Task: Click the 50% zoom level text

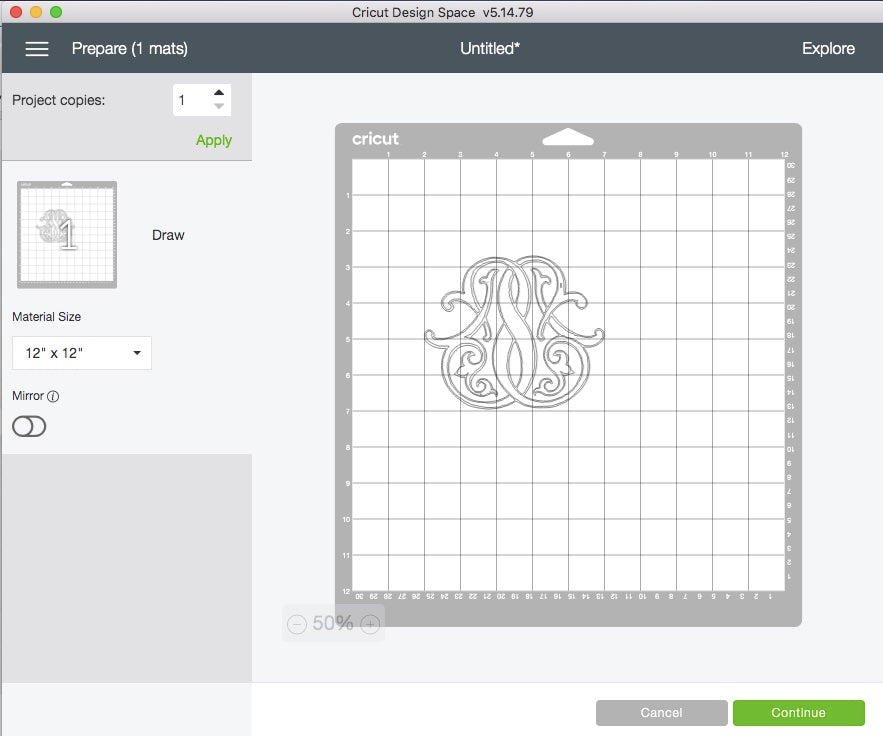Action: click(x=333, y=623)
